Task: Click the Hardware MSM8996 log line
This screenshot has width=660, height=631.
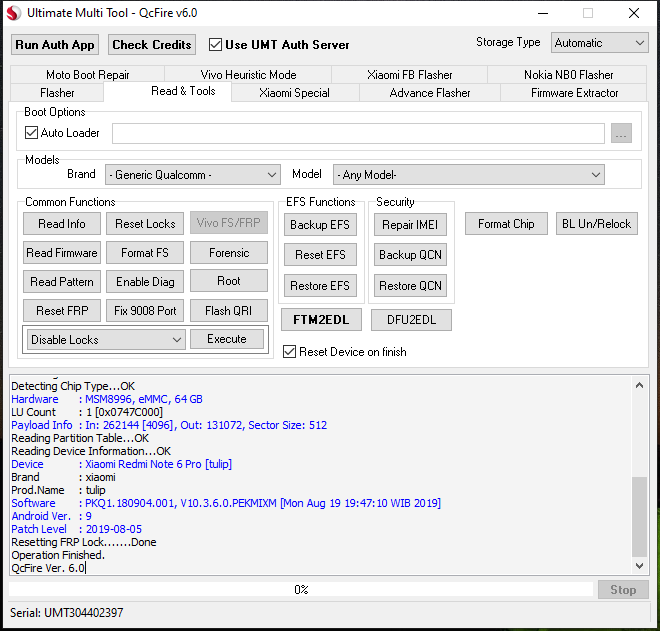Action: pos(107,399)
